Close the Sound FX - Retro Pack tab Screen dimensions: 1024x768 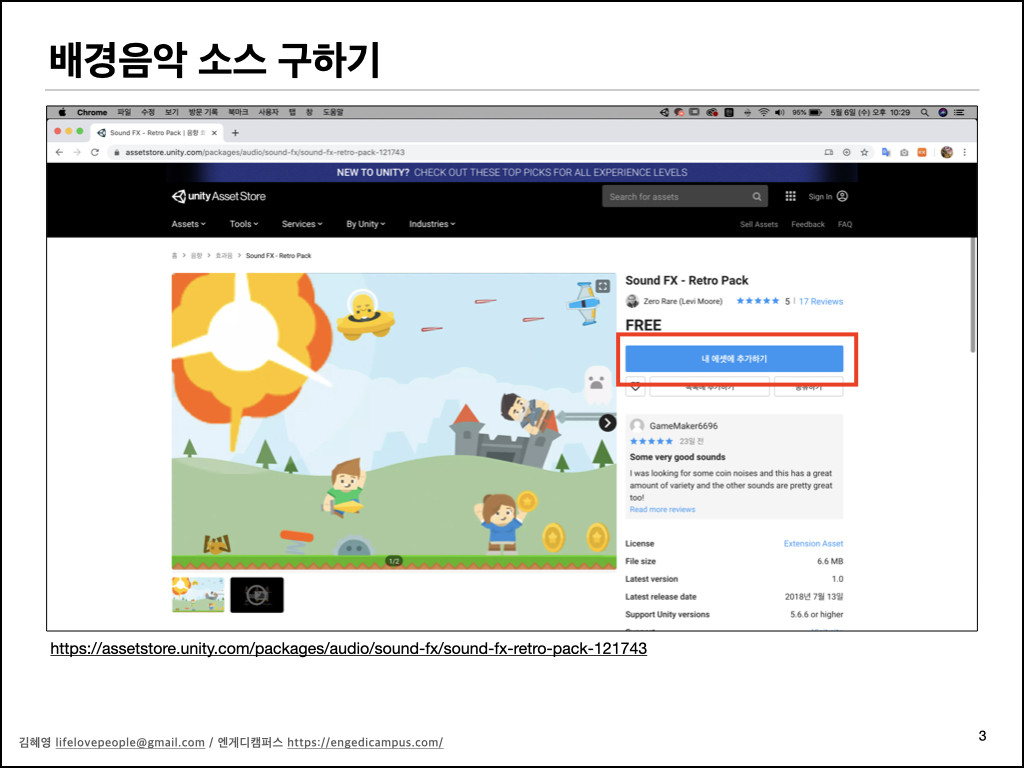(x=214, y=133)
